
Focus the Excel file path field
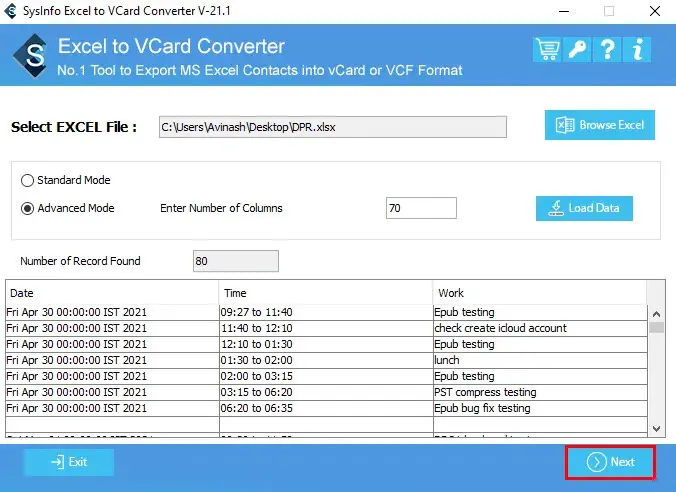point(333,127)
